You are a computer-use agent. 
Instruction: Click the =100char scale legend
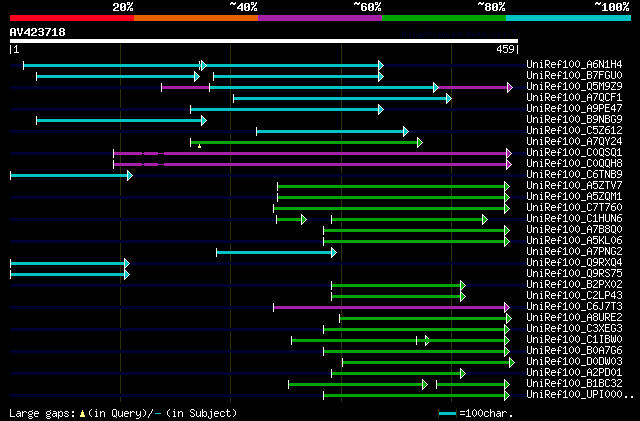[476, 413]
